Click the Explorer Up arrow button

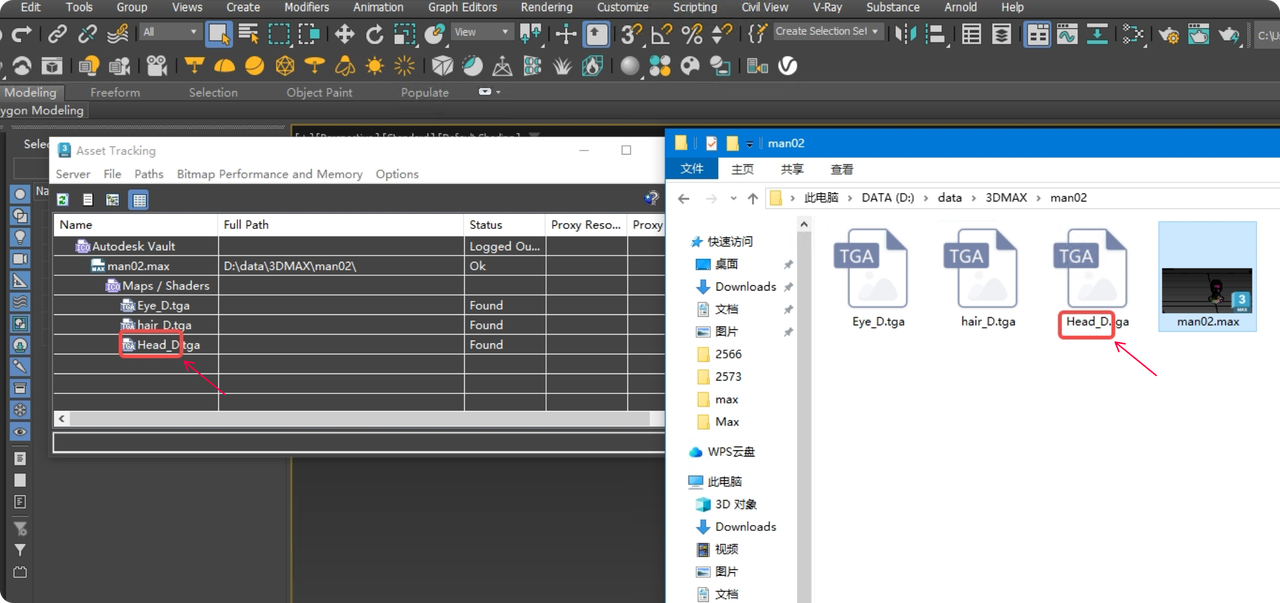pyautogui.click(x=753, y=198)
